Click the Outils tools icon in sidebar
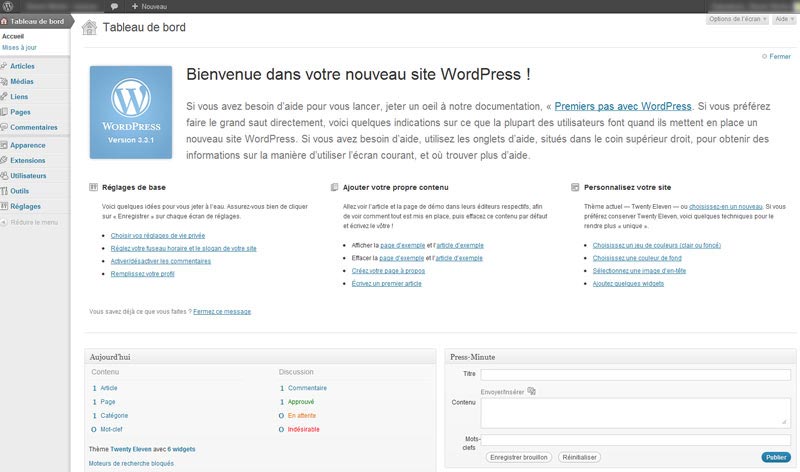Image resolution: width=800 pixels, height=472 pixels. pyautogui.click(x=4, y=191)
